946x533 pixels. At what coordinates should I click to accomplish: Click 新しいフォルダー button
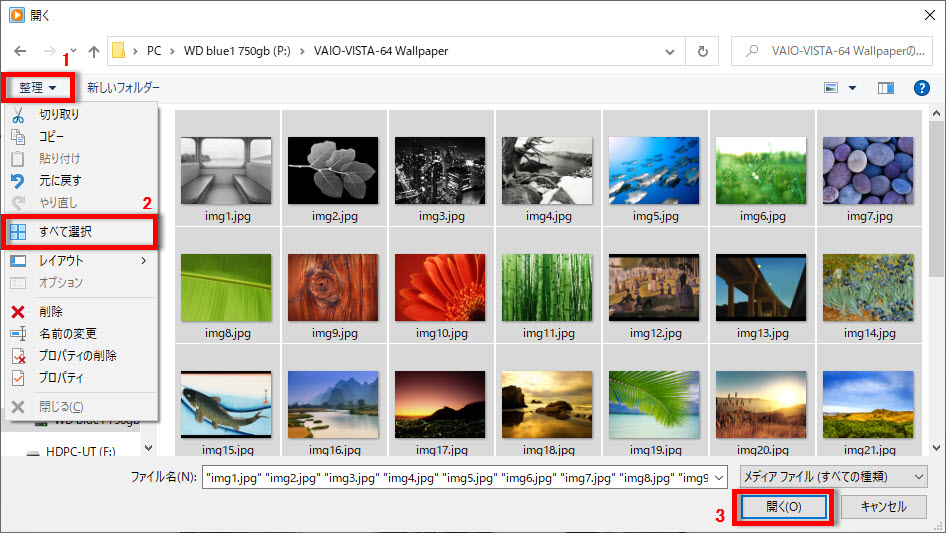click(x=123, y=88)
